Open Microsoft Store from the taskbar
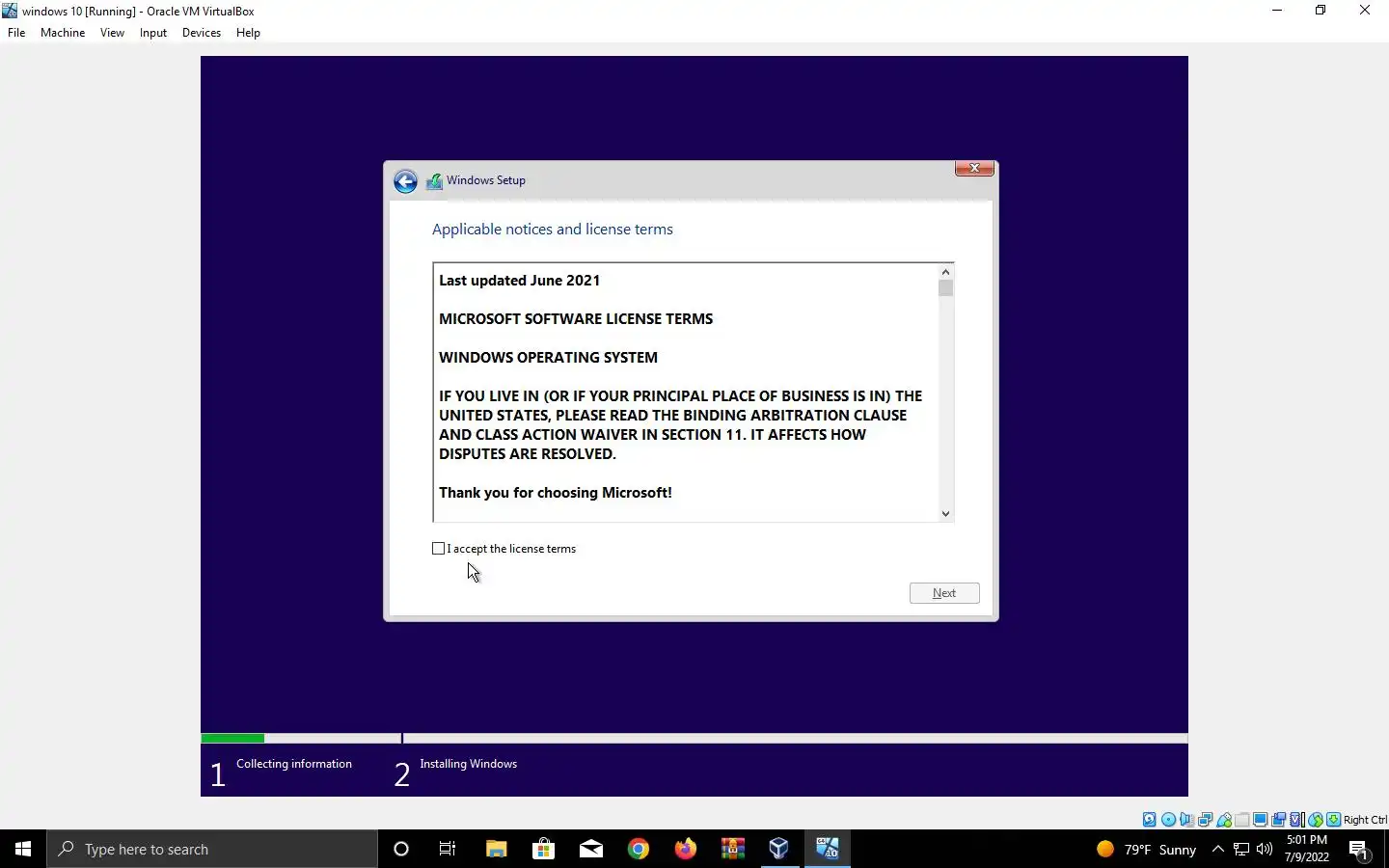 click(543, 849)
